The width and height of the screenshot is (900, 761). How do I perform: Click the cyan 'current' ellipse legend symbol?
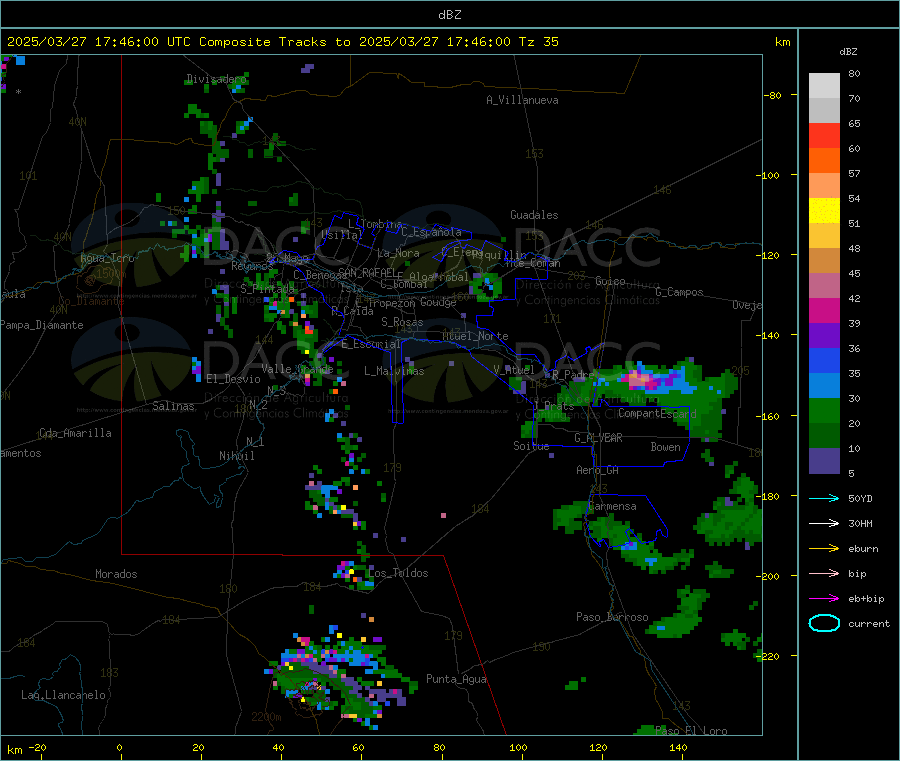pos(824,623)
